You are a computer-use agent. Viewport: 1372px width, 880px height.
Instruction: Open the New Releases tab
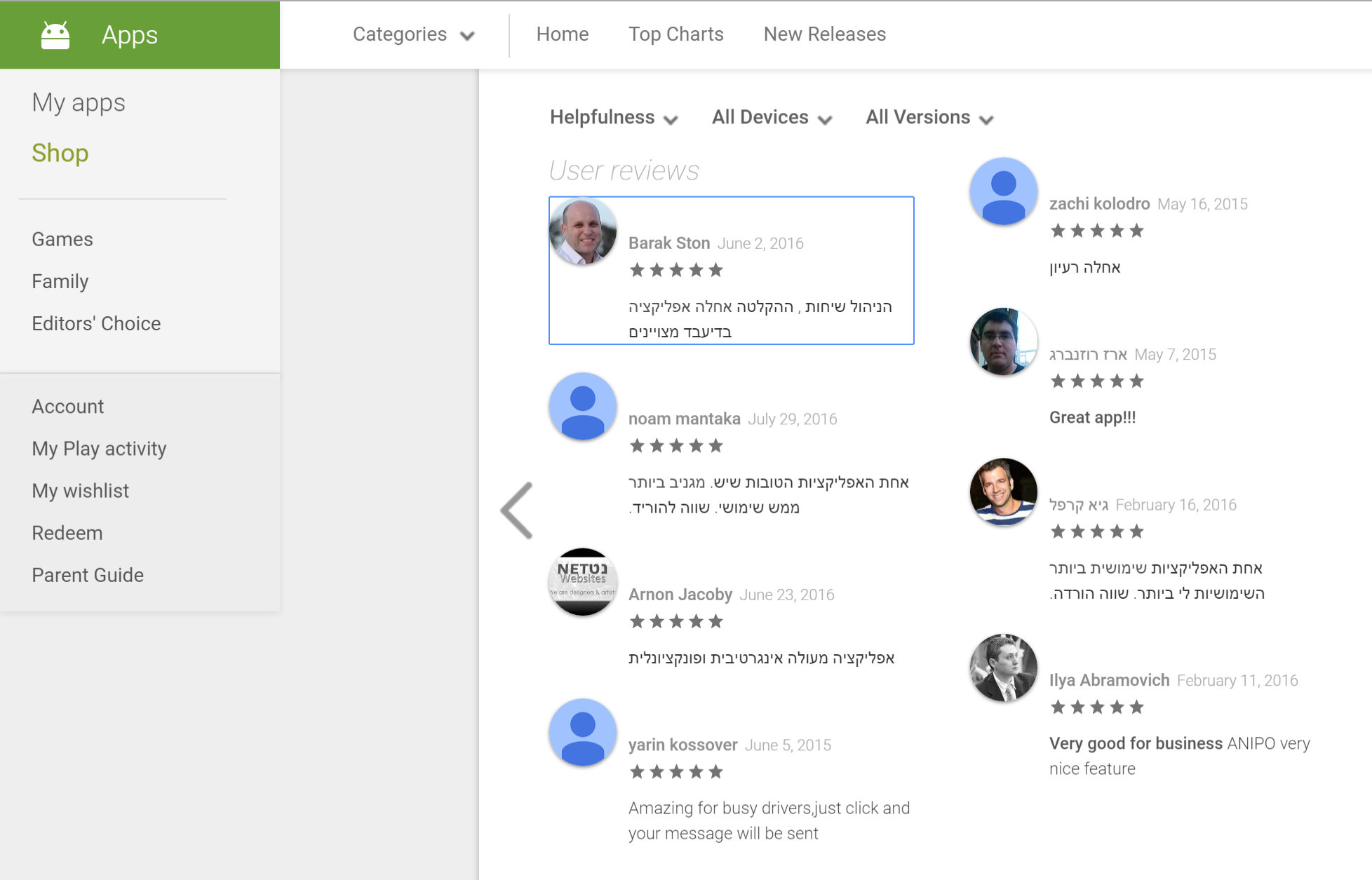825,34
